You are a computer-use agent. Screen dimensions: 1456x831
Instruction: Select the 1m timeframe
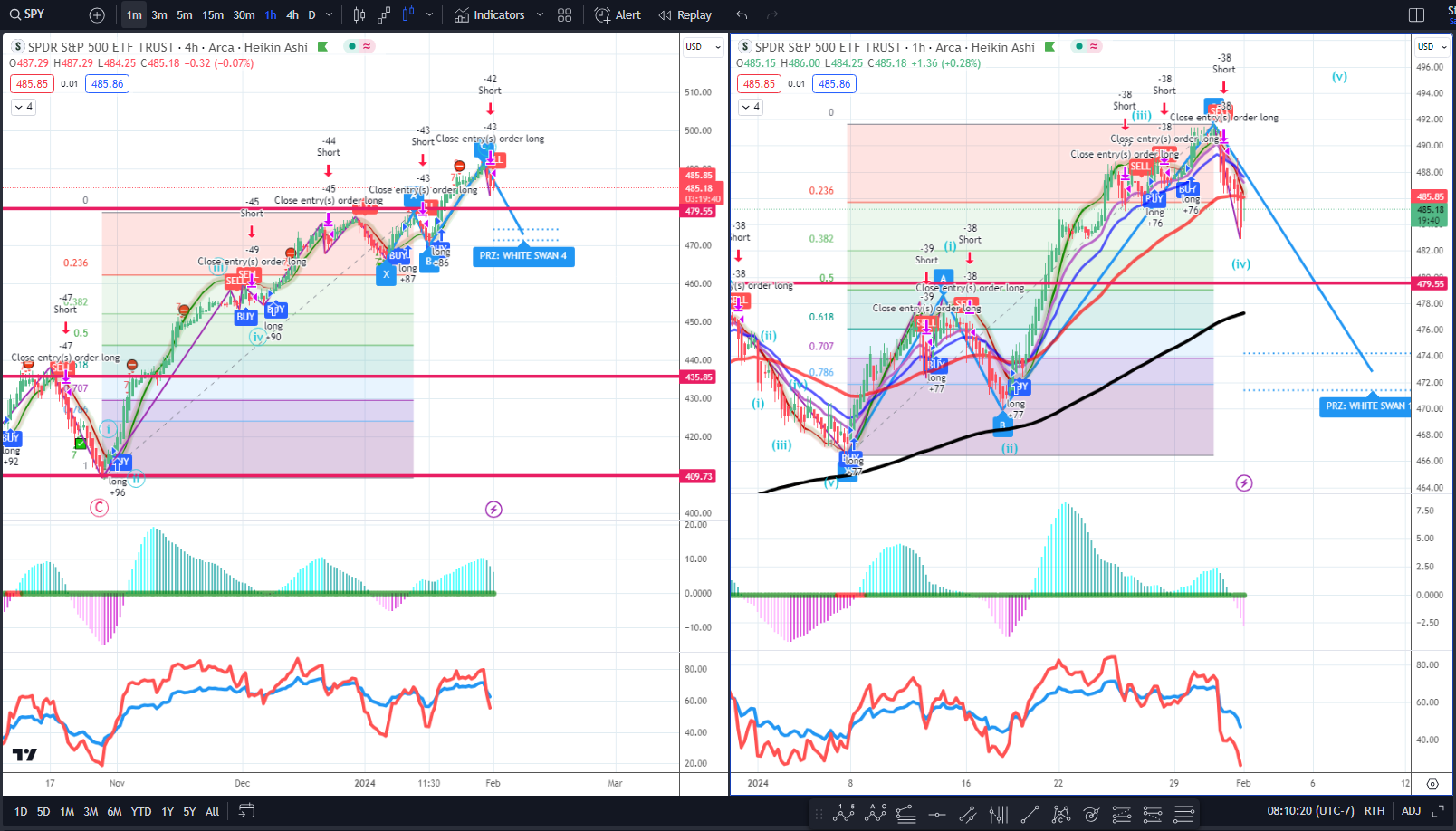(x=134, y=15)
